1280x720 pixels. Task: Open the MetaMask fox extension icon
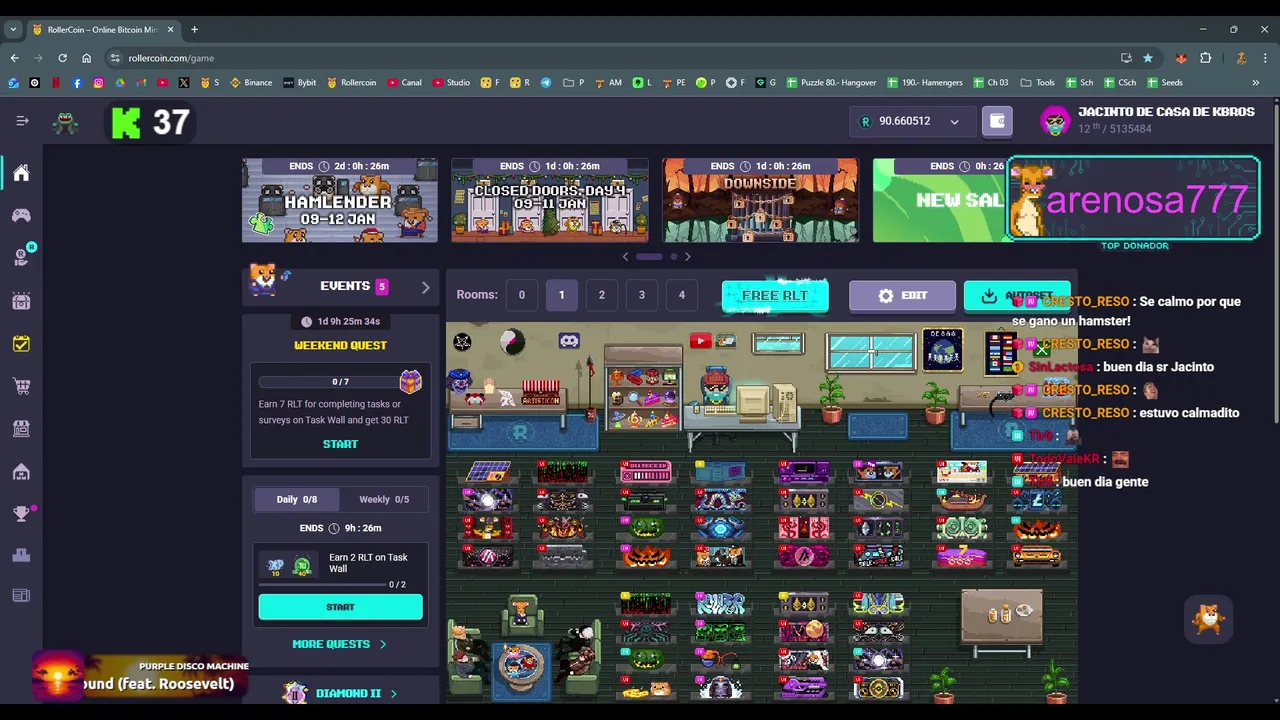[1181, 58]
